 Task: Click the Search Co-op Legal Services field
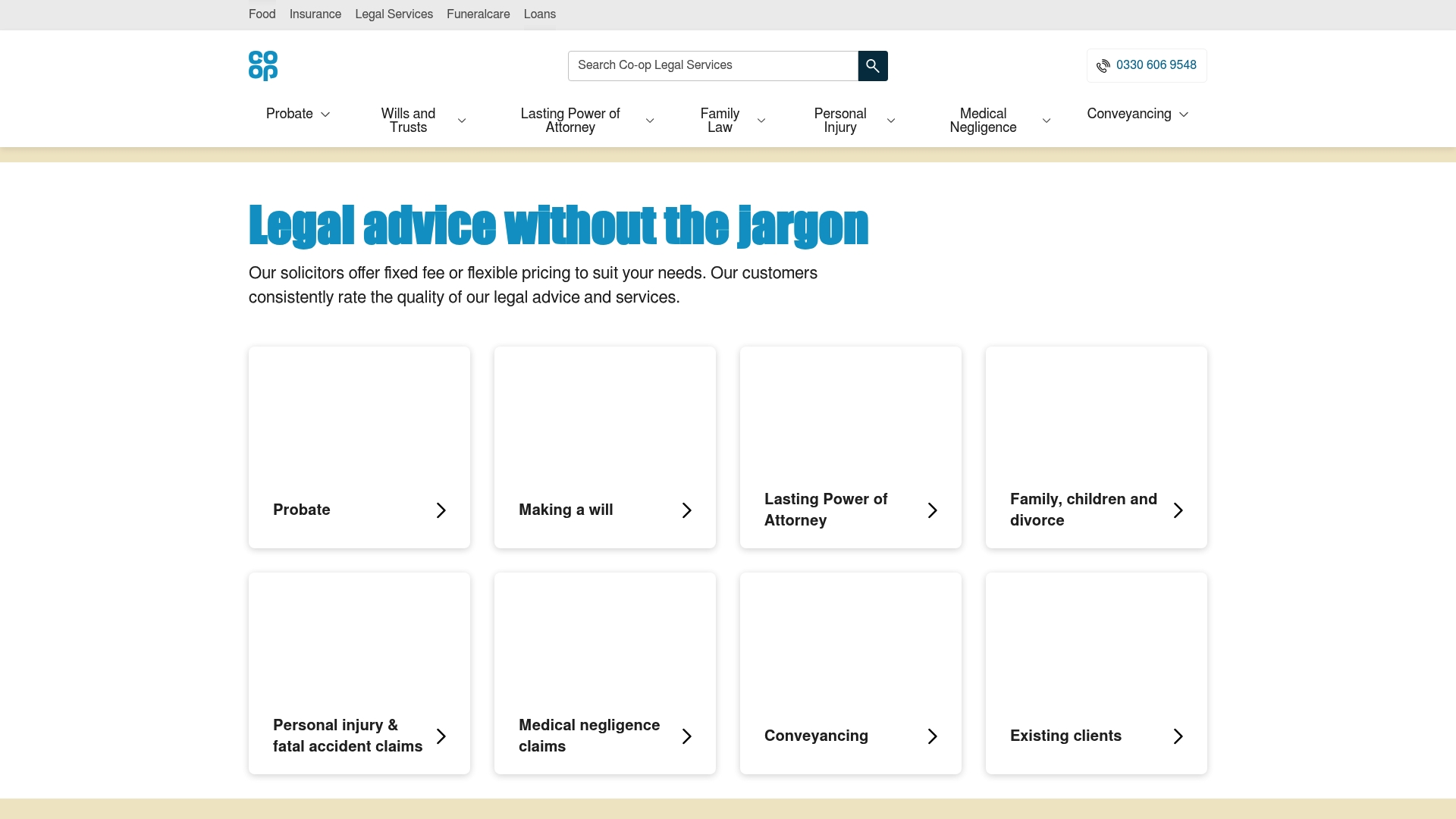pyautogui.click(x=713, y=65)
